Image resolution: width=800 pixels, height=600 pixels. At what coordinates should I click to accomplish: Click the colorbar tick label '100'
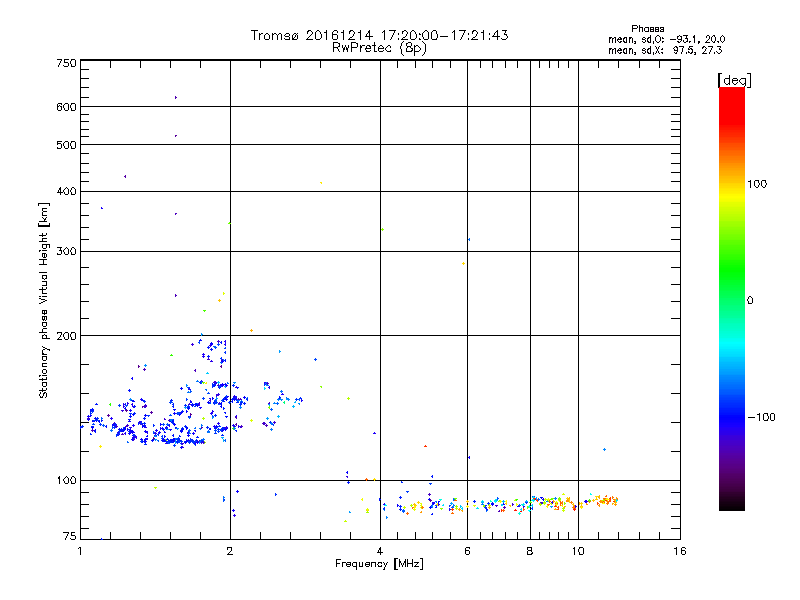tap(757, 184)
